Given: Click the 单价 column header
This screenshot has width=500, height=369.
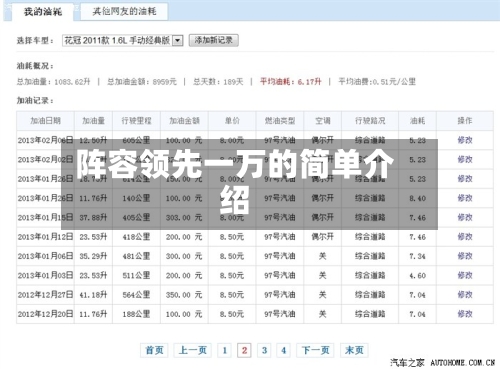Looking at the screenshot, I should (232, 121).
